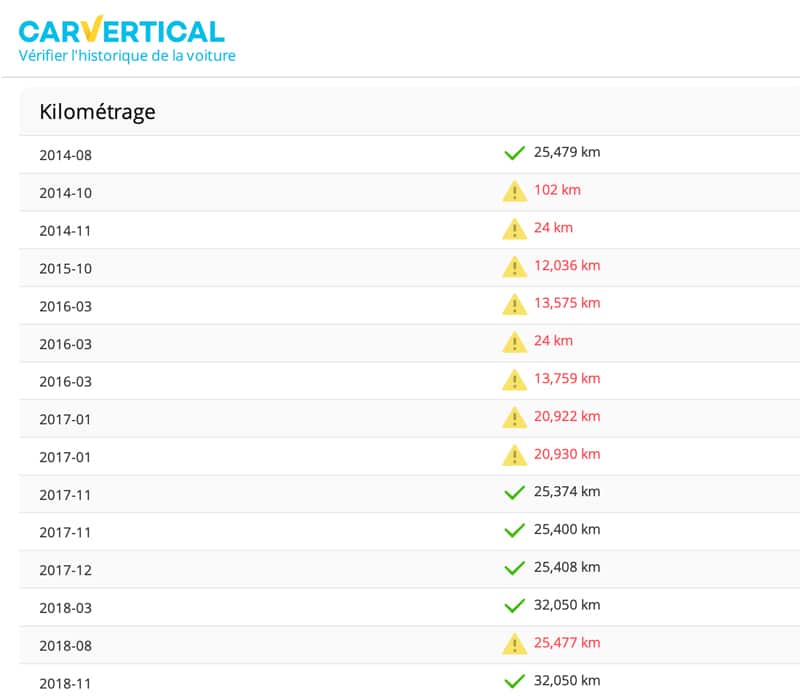
Task: Click the warning icon next to 13,575 km
Action: click(514, 304)
